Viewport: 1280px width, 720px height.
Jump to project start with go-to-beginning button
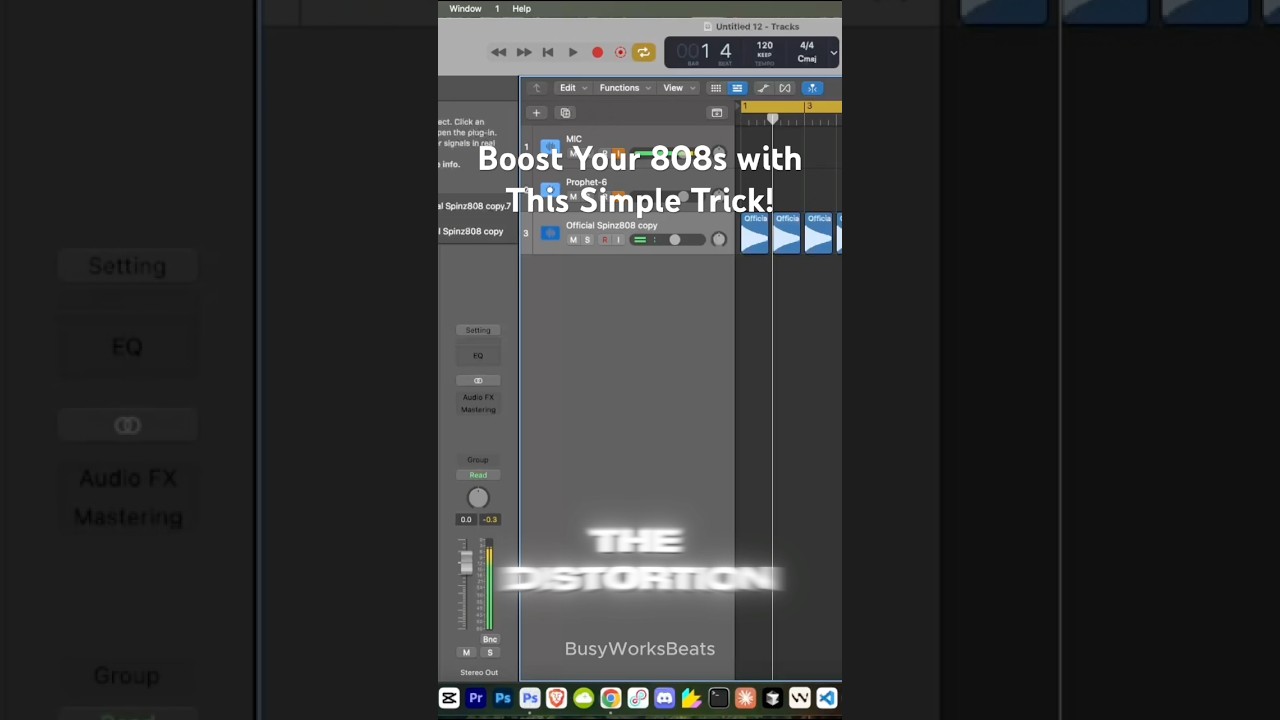tap(548, 52)
